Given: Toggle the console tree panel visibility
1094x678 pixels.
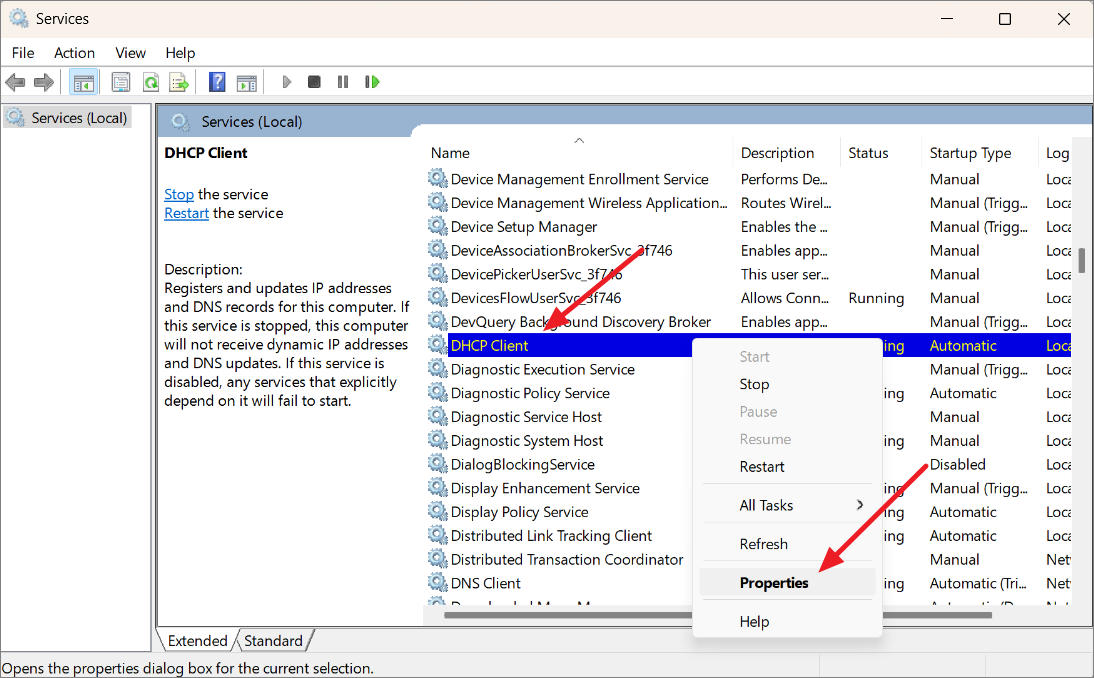Looking at the screenshot, I should (84, 81).
